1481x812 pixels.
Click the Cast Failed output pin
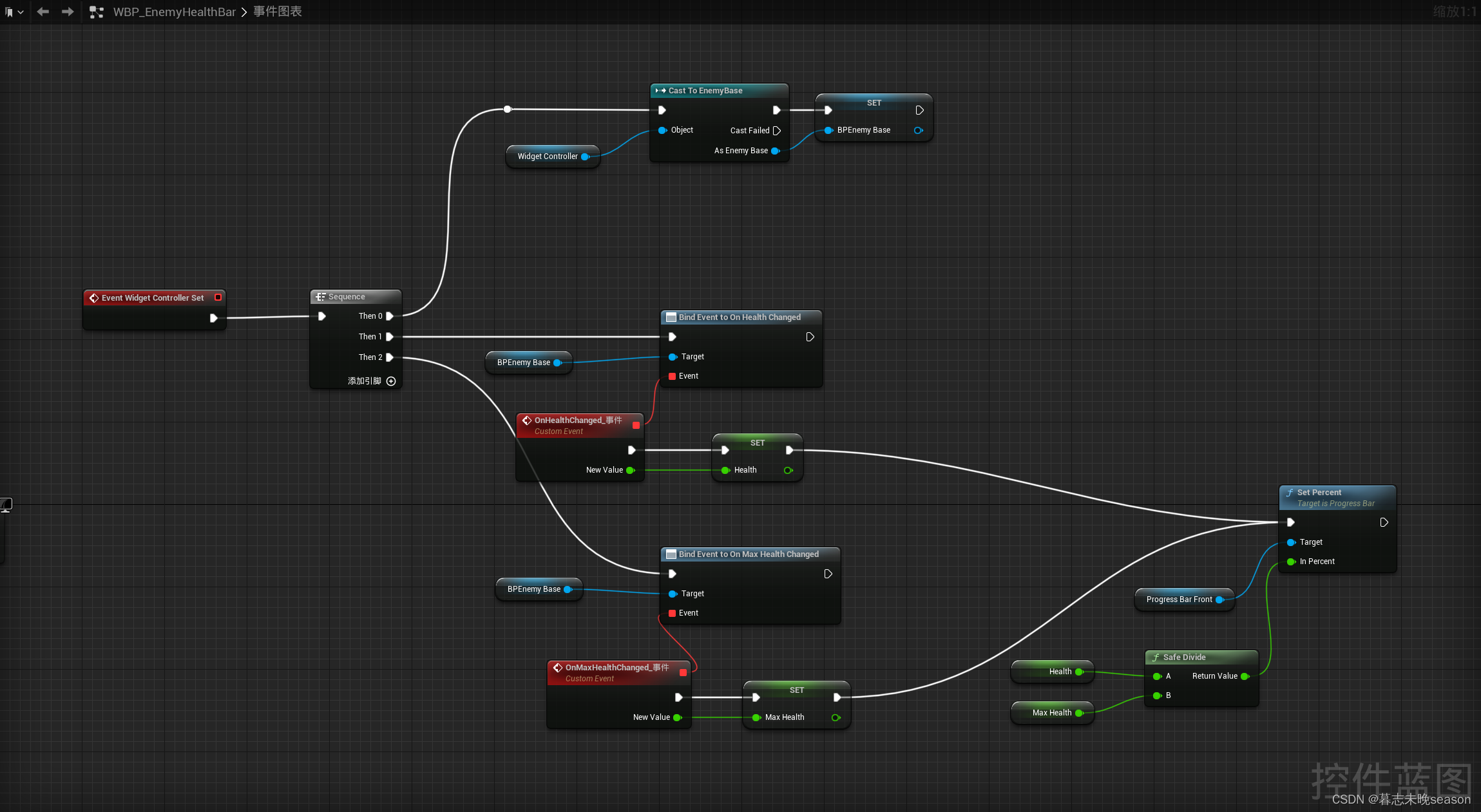click(x=777, y=131)
